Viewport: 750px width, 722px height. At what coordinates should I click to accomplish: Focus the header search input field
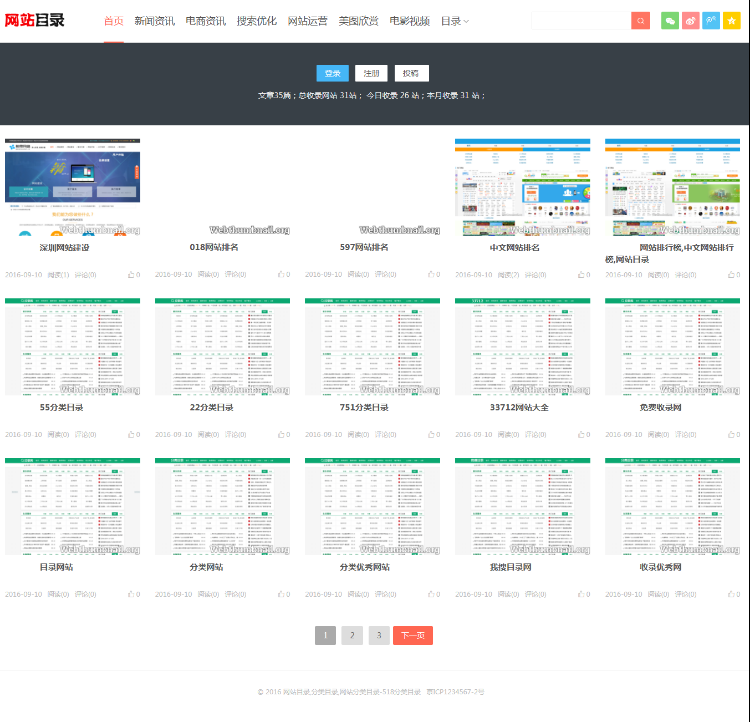click(x=581, y=21)
